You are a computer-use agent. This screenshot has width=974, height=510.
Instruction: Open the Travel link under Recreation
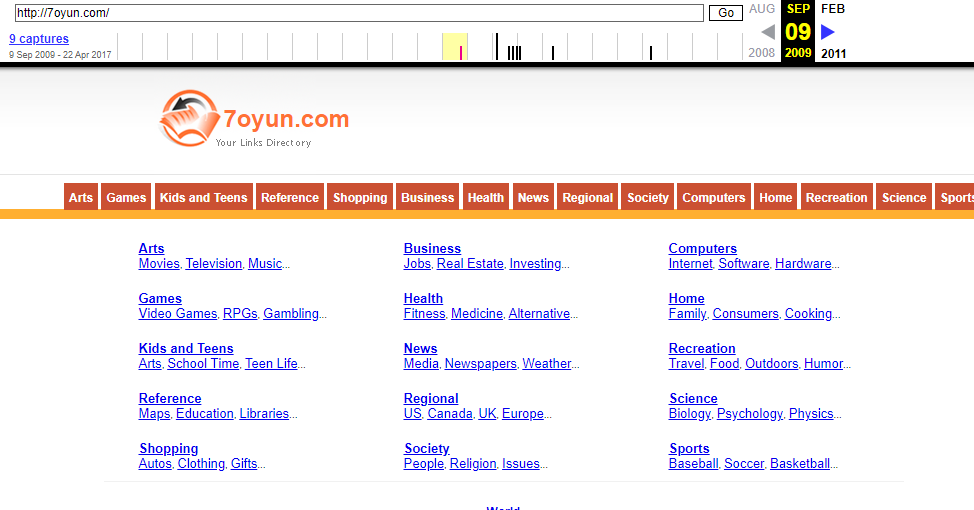coord(686,363)
